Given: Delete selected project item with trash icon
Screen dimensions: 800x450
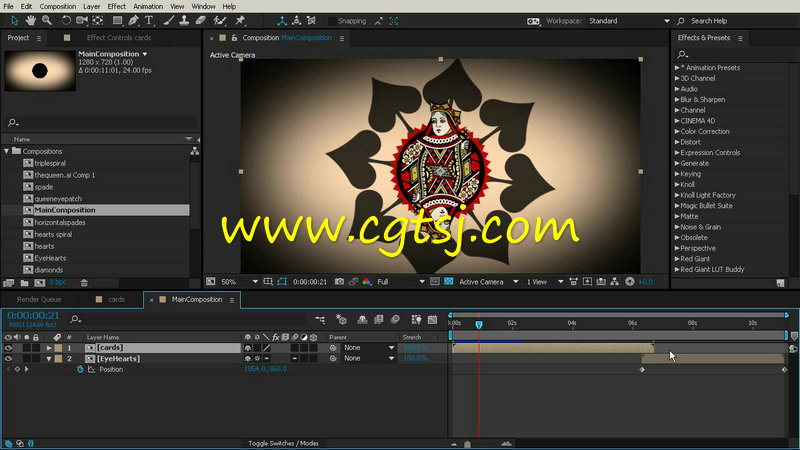Looking at the screenshot, I should tap(84, 283).
